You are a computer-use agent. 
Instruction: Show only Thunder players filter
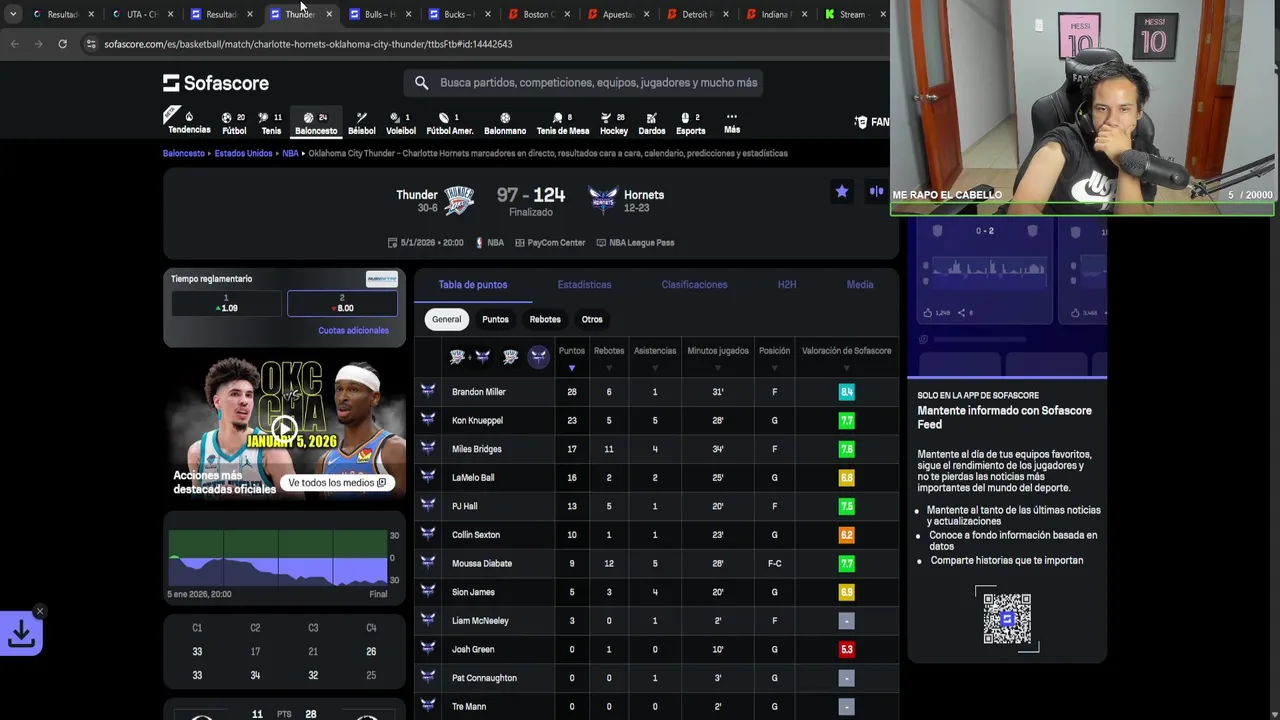(511, 357)
